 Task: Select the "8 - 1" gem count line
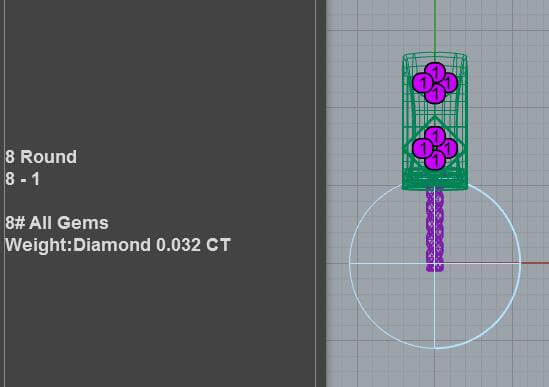coord(22,179)
